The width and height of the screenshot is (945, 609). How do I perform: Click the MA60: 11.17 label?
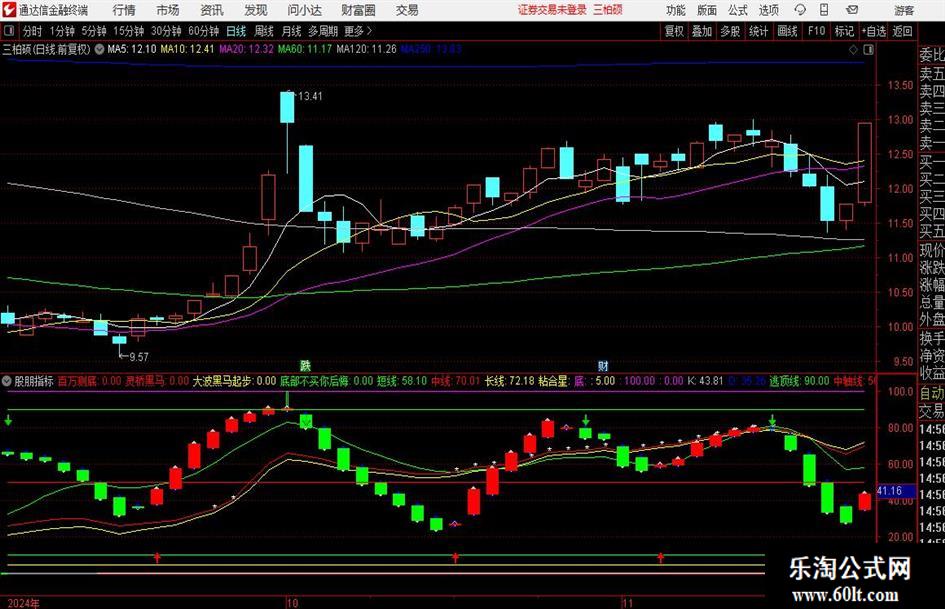tap(305, 49)
